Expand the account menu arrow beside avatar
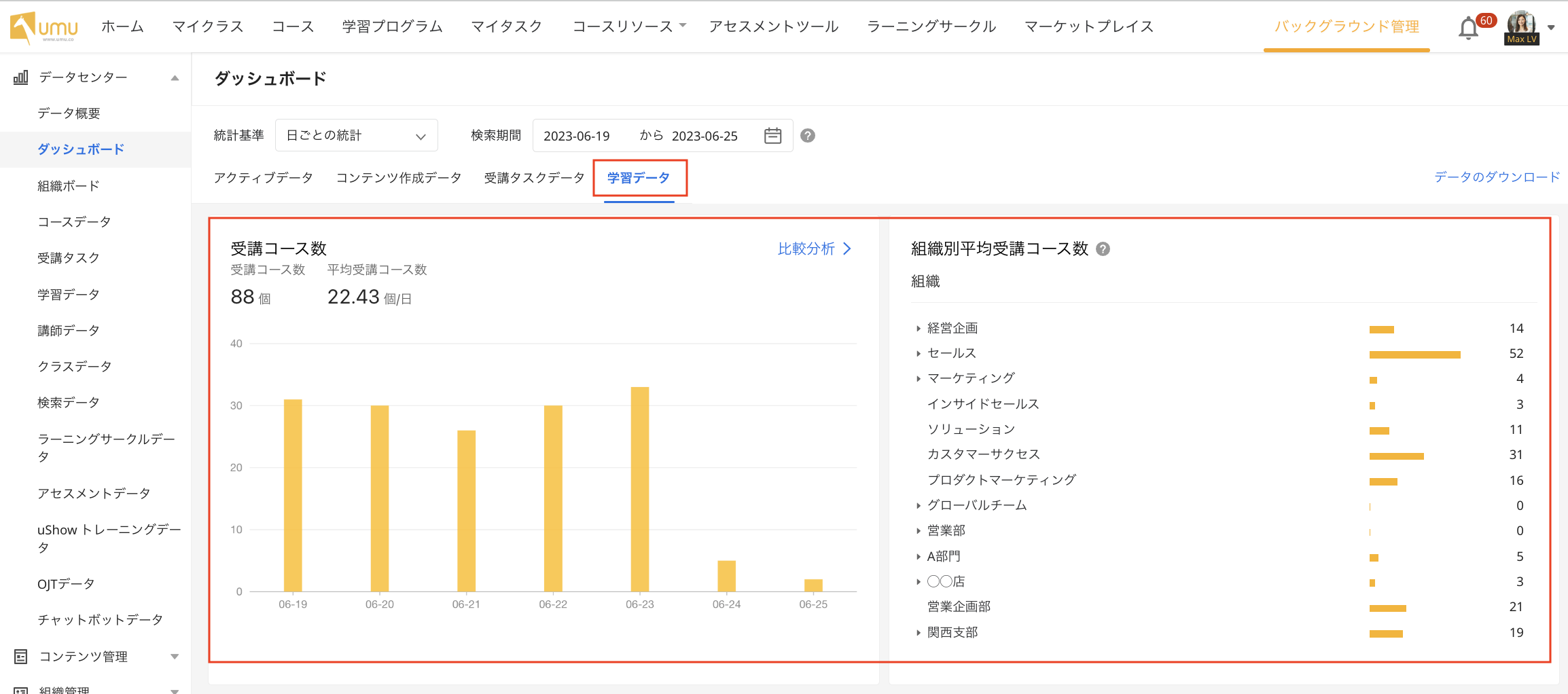Viewport: 1568px width, 694px height. click(x=1551, y=27)
